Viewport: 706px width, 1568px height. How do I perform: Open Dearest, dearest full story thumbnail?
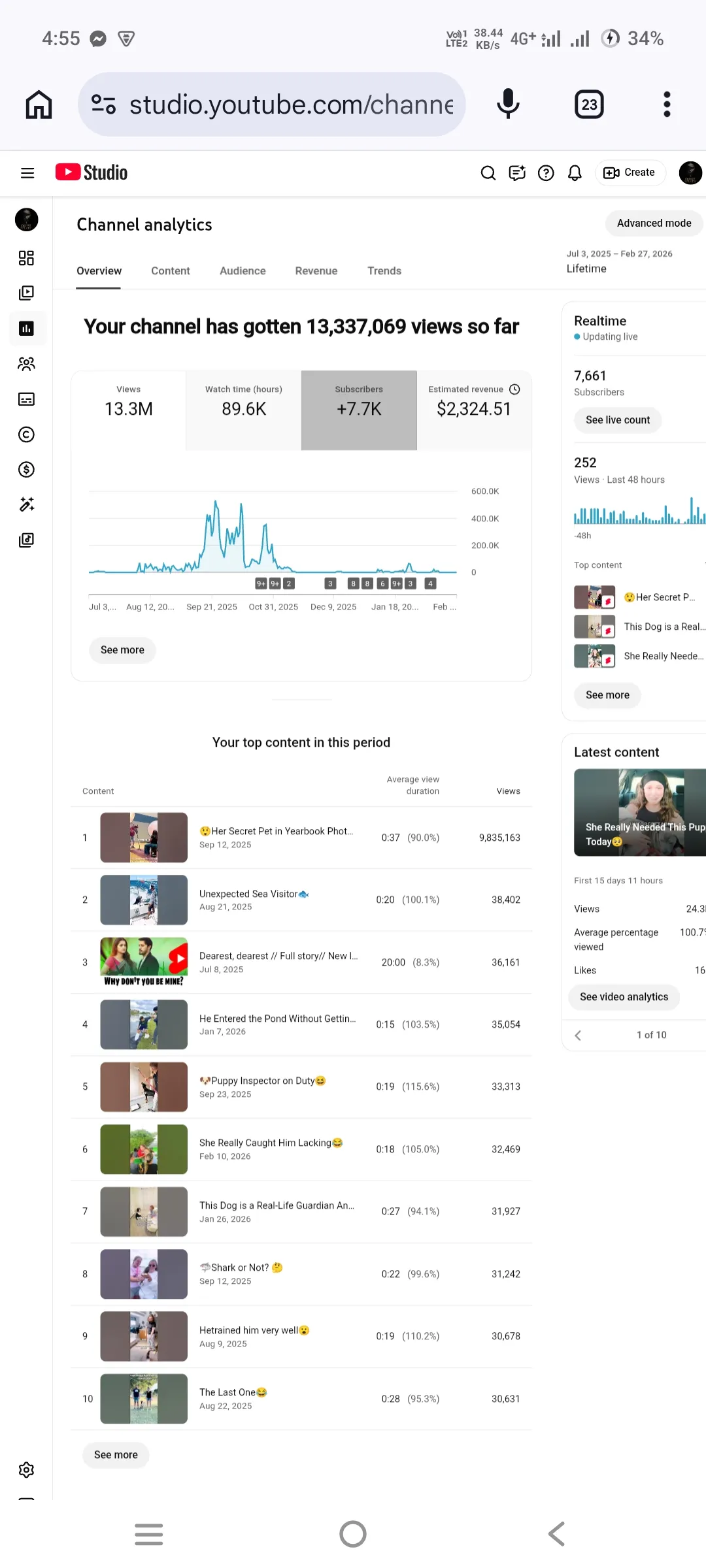tap(144, 962)
